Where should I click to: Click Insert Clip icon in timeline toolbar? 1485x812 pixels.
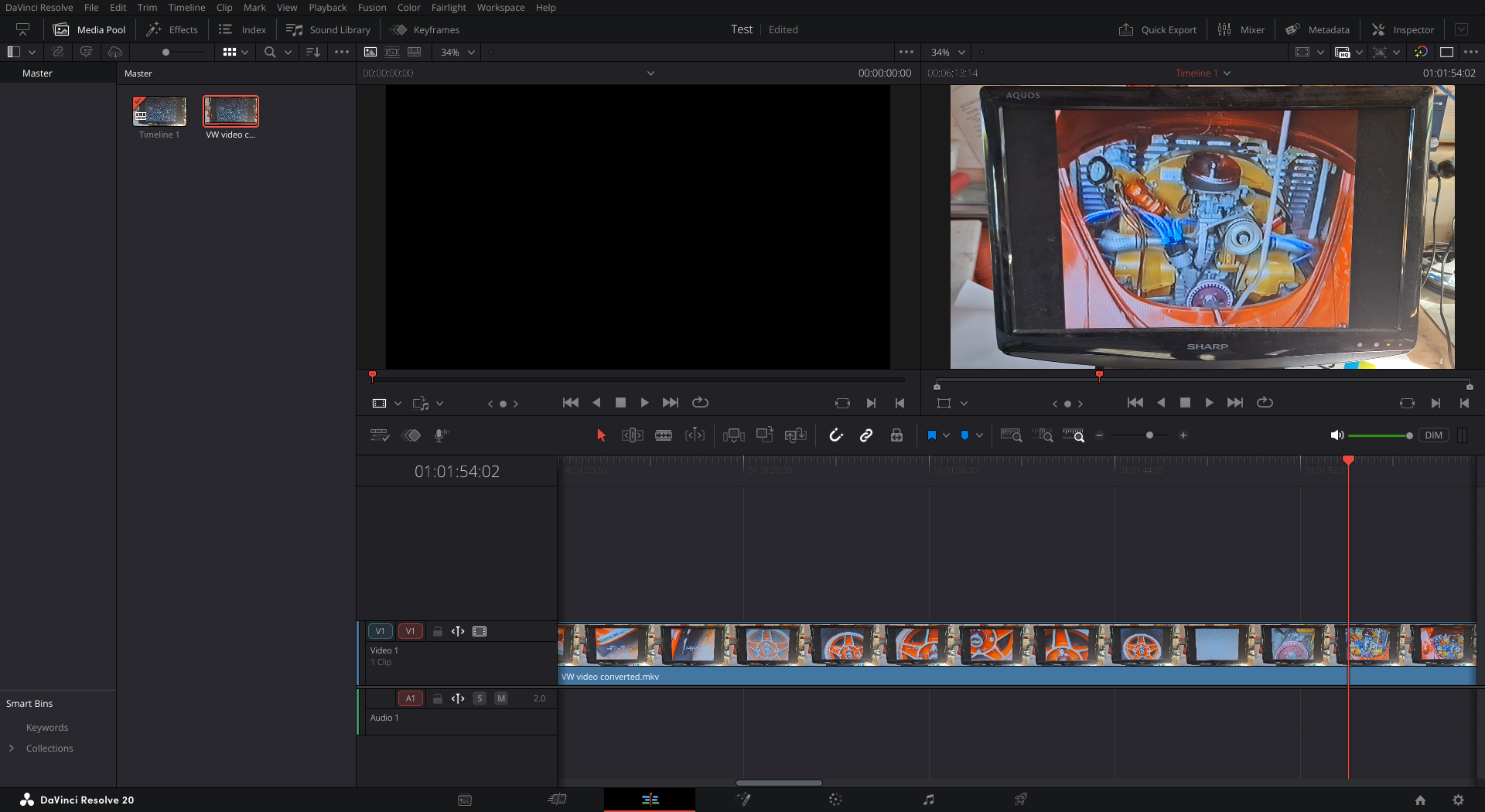coord(733,435)
